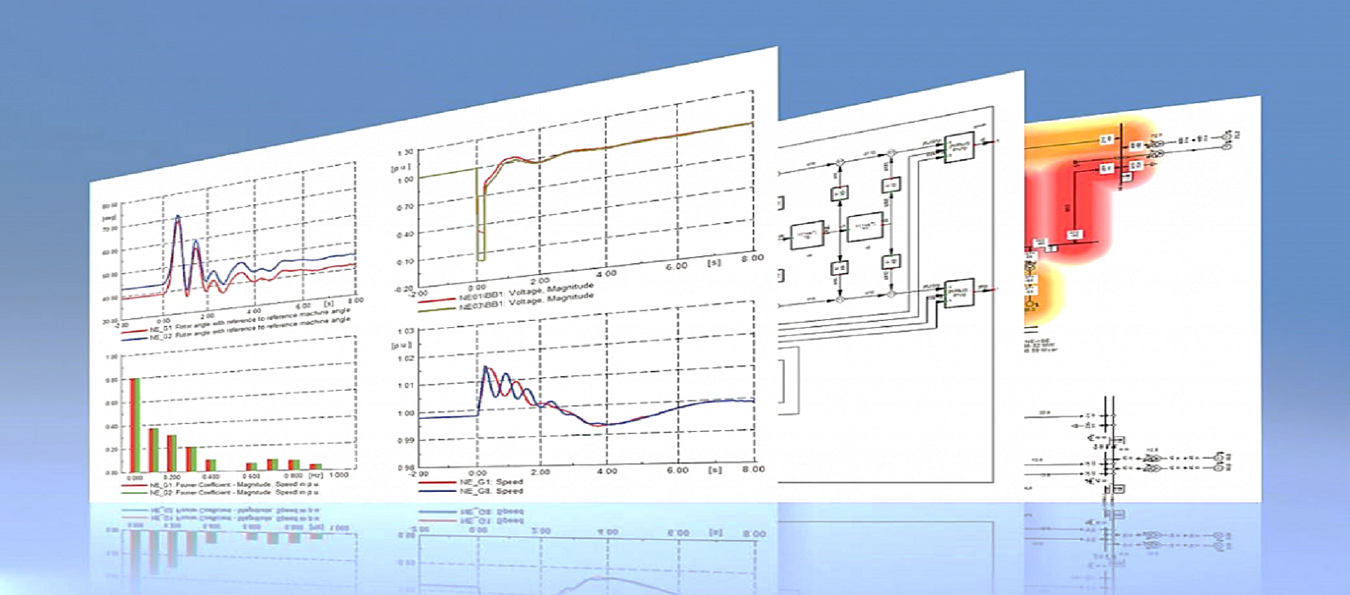1350x595 pixels.
Task: Click the highest peak of the rotor angle curve
Action: (178, 217)
